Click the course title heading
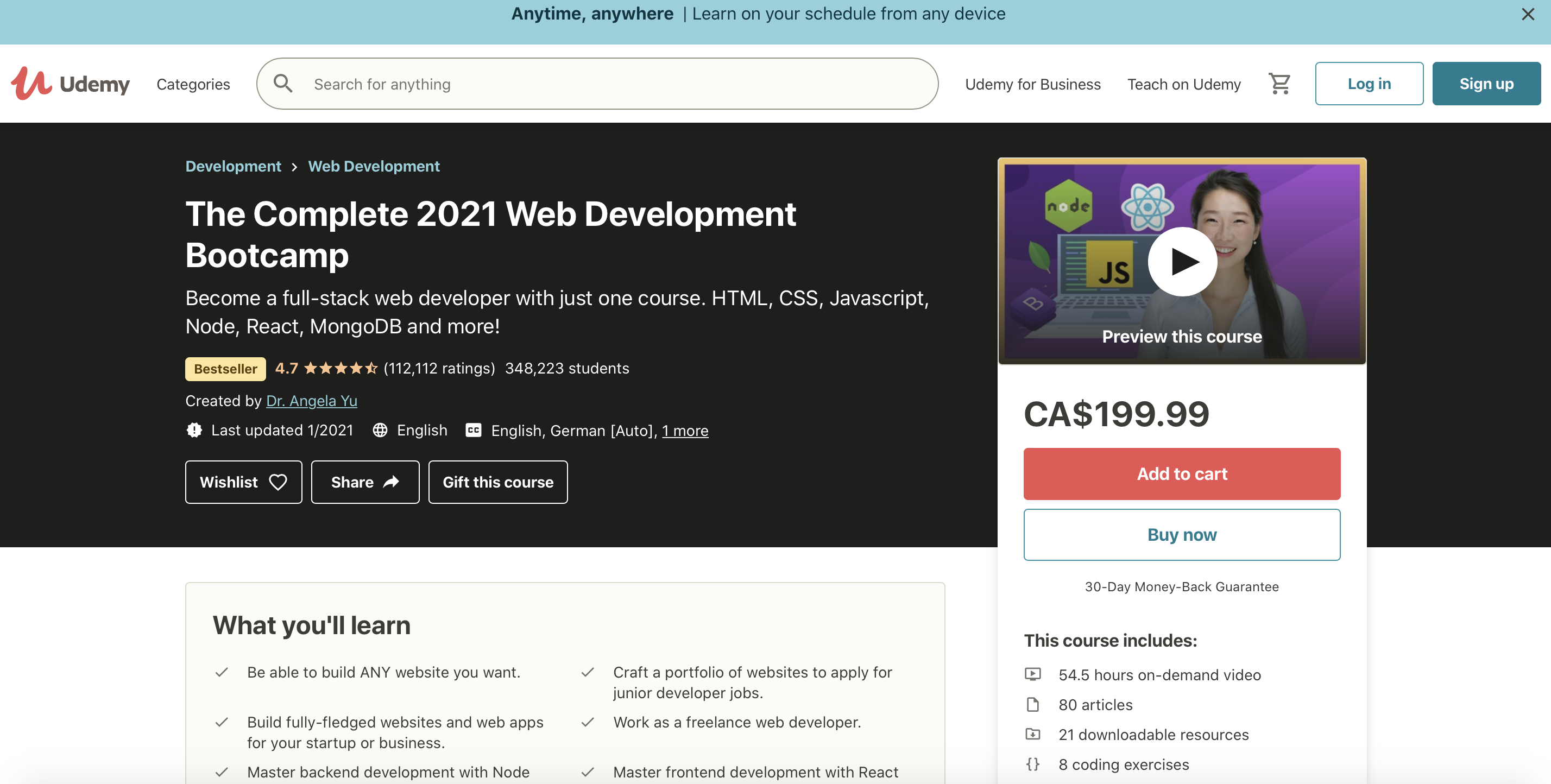The width and height of the screenshot is (1551, 784). (x=491, y=234)
